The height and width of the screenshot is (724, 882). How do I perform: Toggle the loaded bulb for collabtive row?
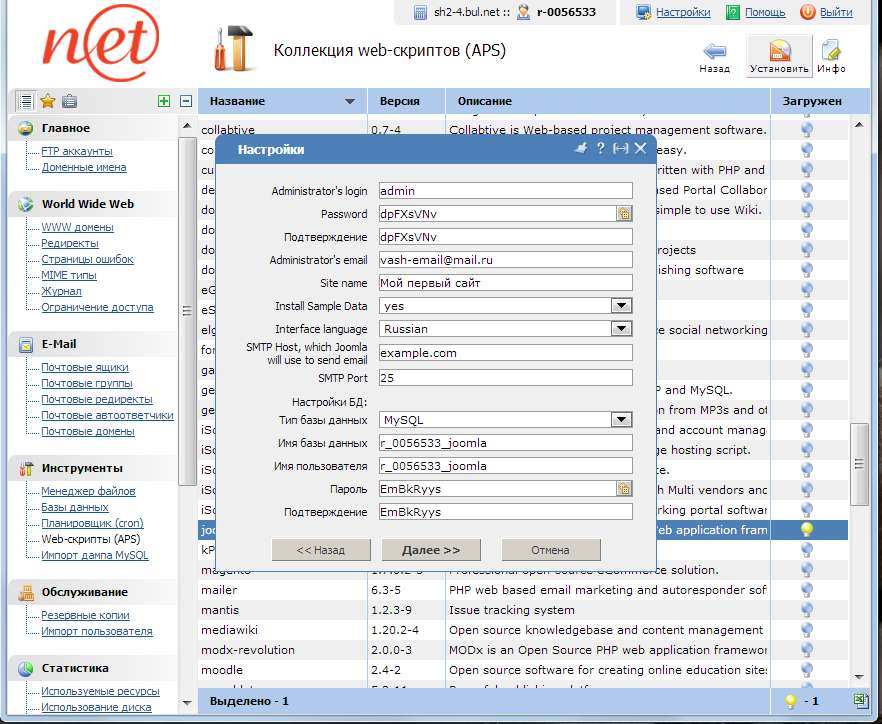(806, 130)
